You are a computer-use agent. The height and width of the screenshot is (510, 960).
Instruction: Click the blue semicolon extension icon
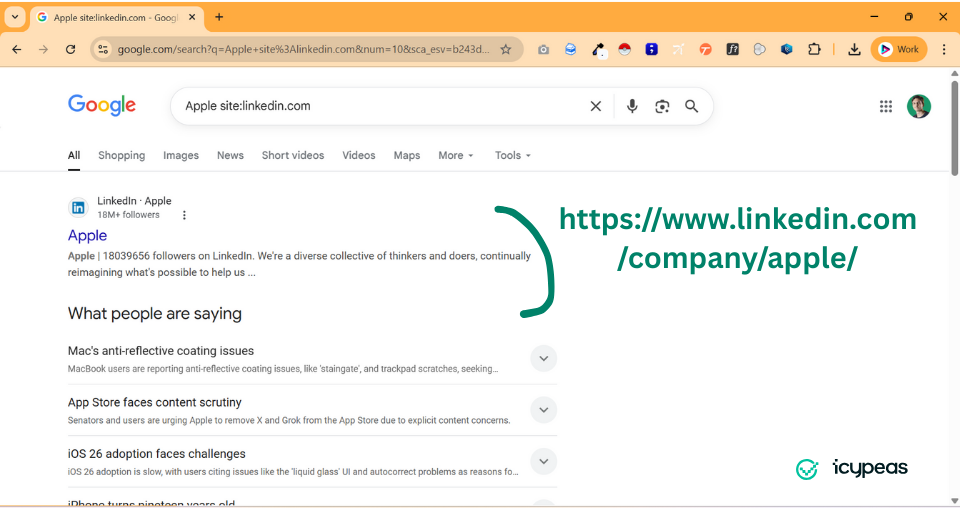651,50
